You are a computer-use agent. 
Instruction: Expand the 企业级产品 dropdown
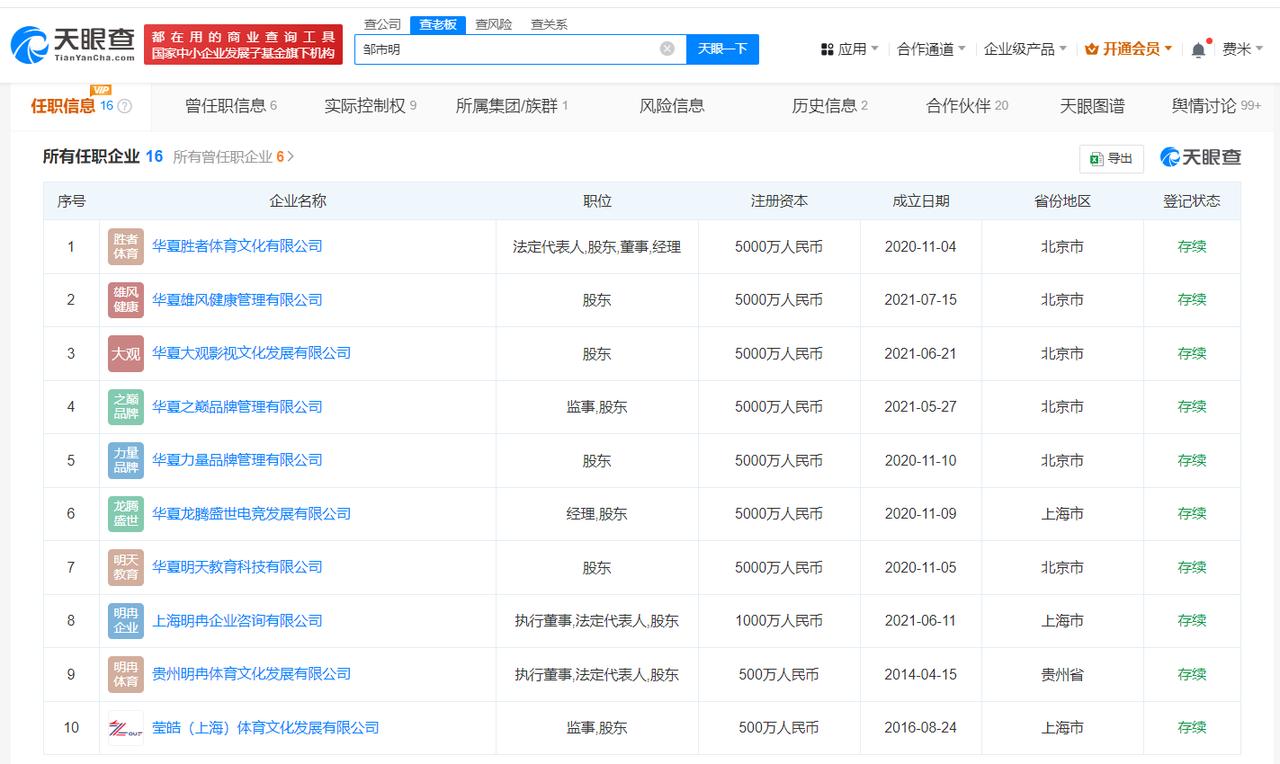[x=1025, y=49]
